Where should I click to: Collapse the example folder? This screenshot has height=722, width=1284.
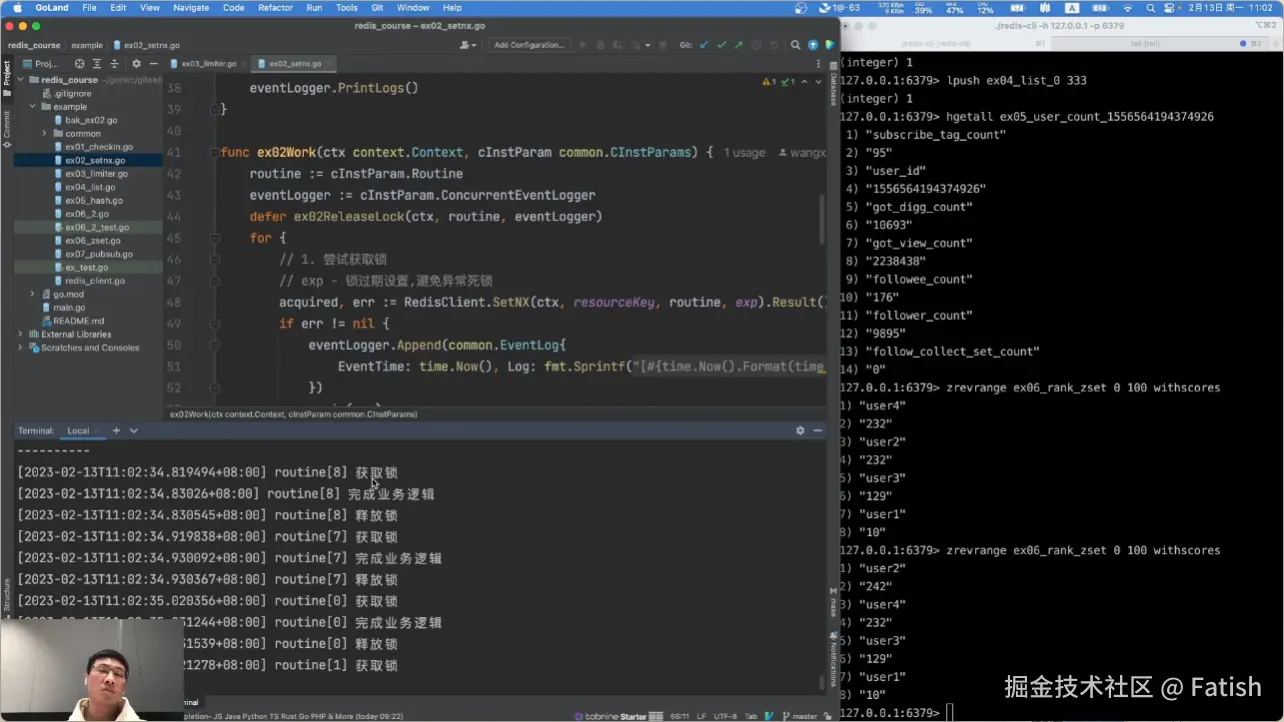[32, 106]
